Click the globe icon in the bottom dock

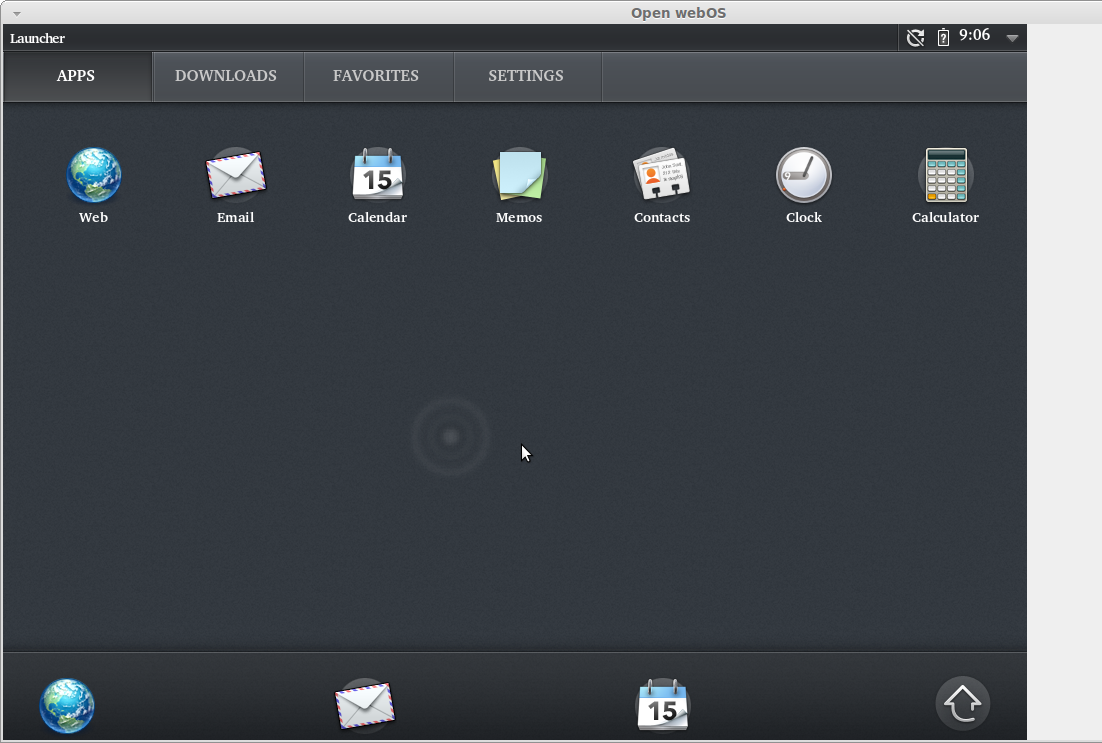pyautogui.click(x=67, y=706)
